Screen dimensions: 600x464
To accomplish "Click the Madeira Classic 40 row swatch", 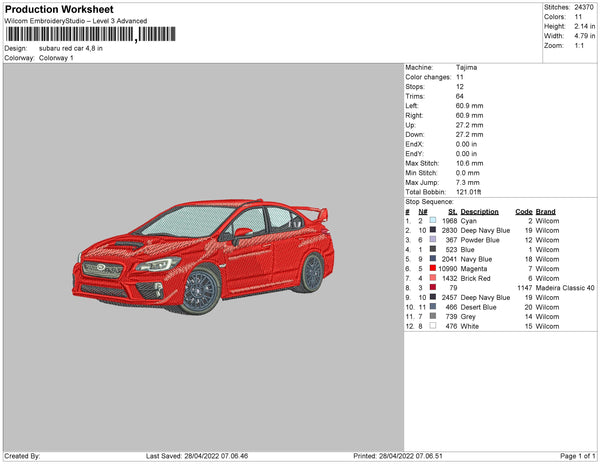I will (x=433, y=287).
